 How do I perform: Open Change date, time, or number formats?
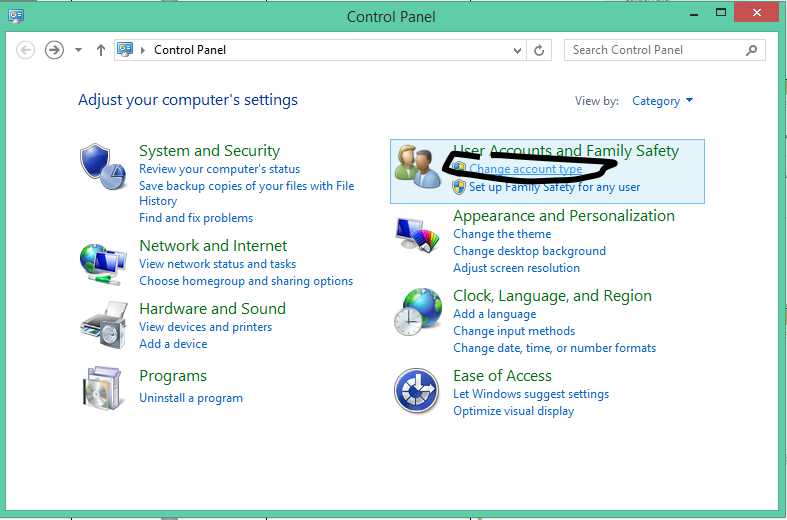pyautogui.click(x=554, y=348)
